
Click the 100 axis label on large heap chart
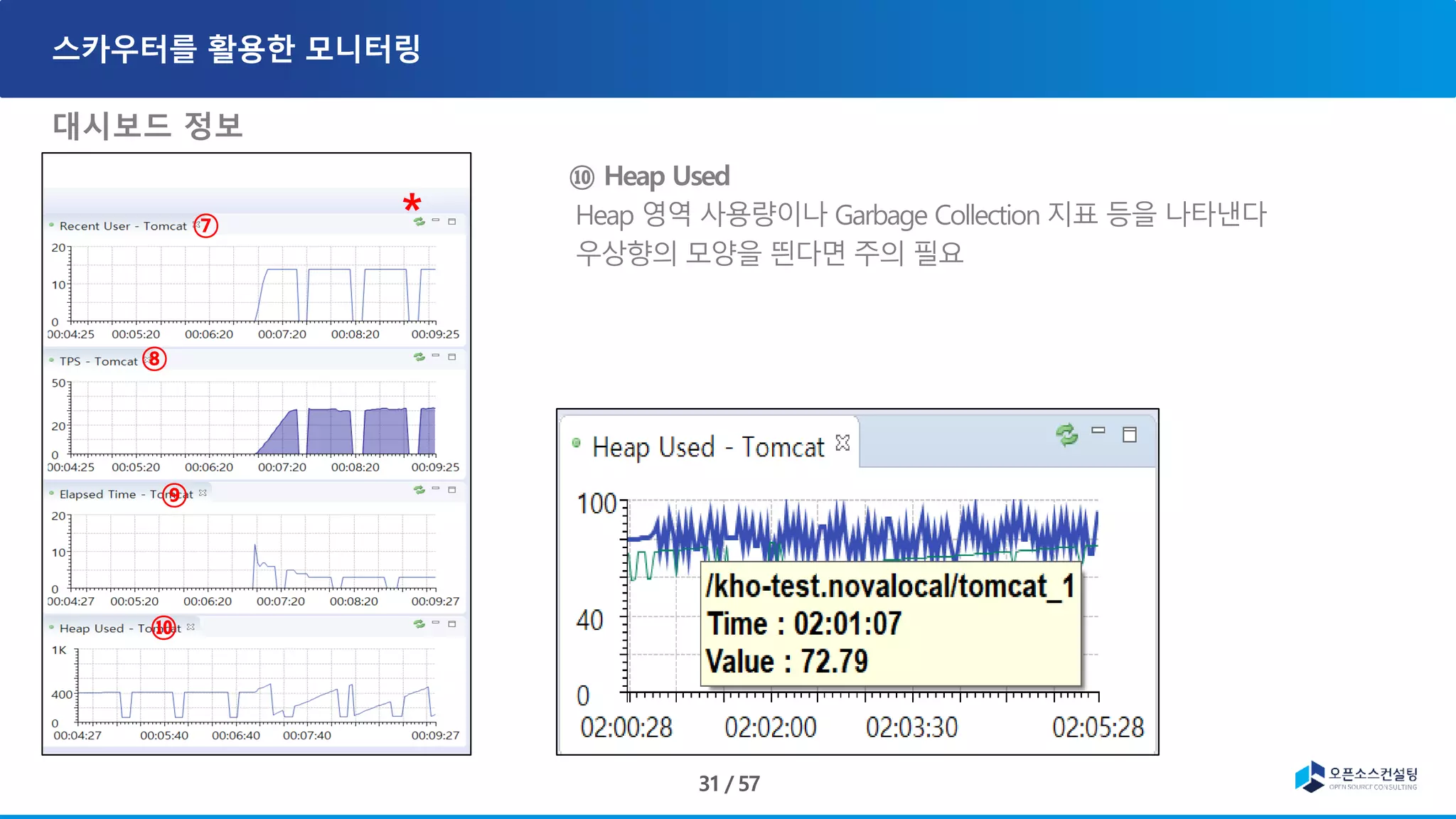point(597,503)
